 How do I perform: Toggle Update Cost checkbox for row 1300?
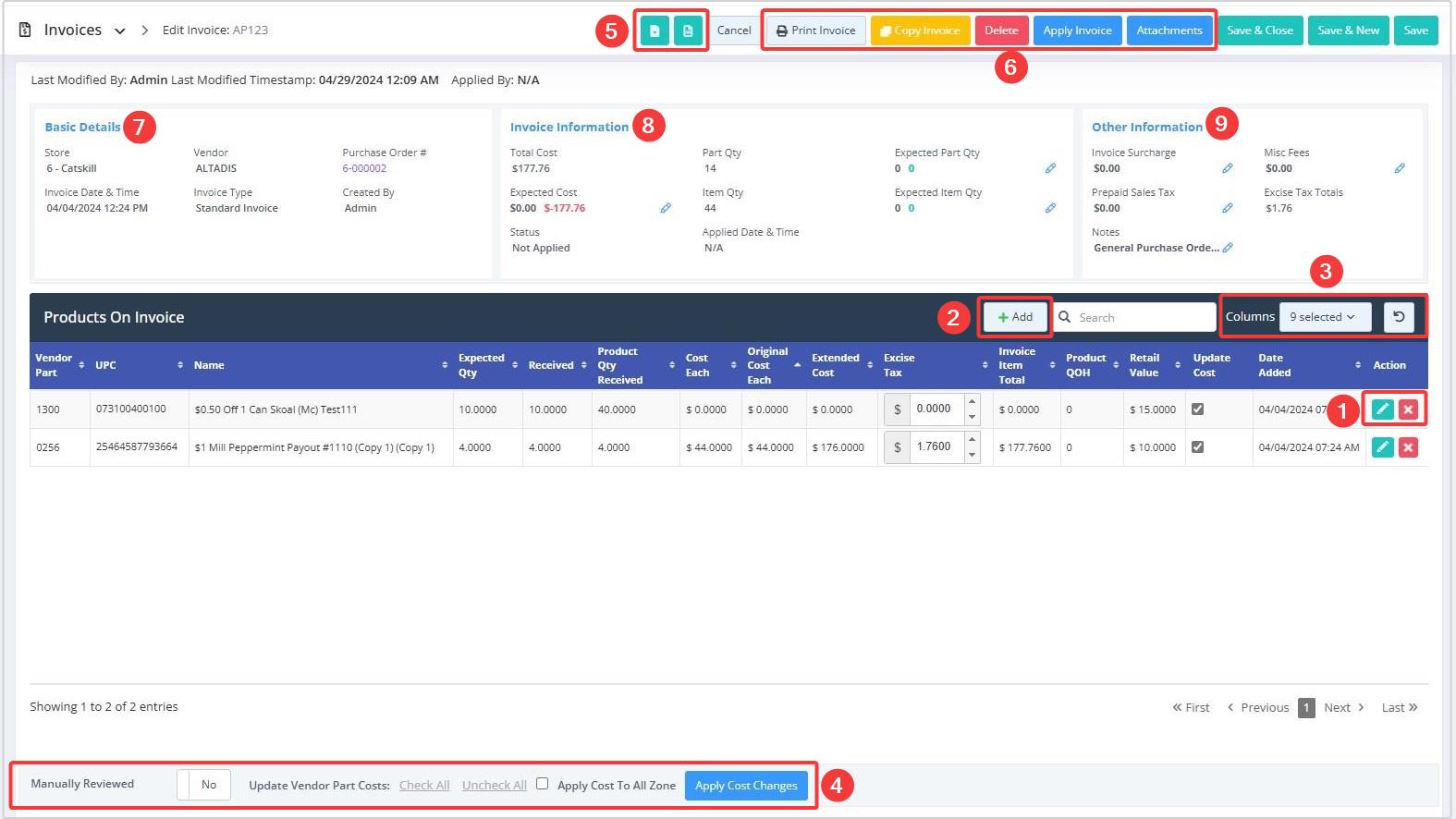tap(1197, 409)
